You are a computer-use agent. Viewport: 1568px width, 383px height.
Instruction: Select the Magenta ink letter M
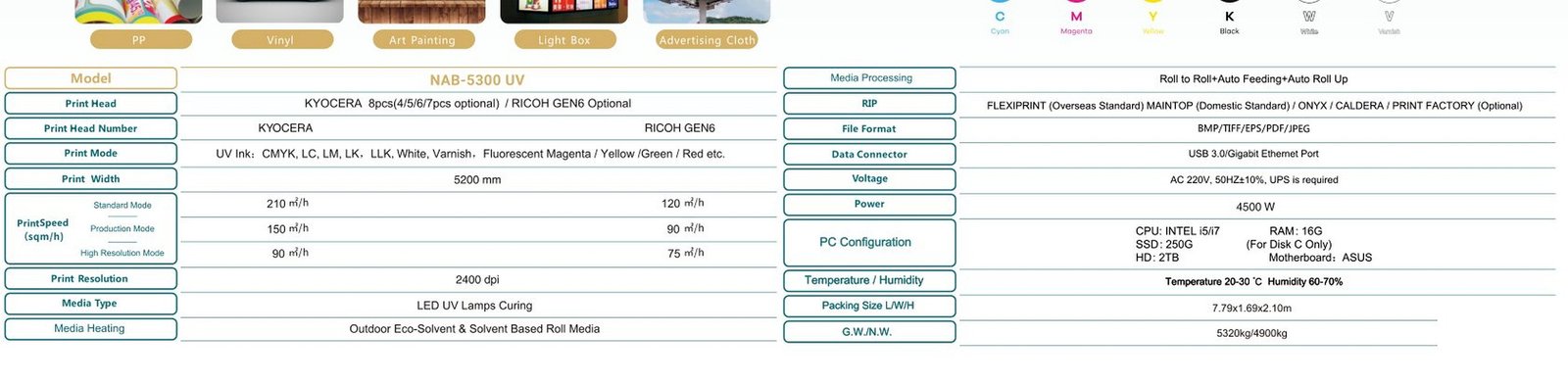(1076, 17)
